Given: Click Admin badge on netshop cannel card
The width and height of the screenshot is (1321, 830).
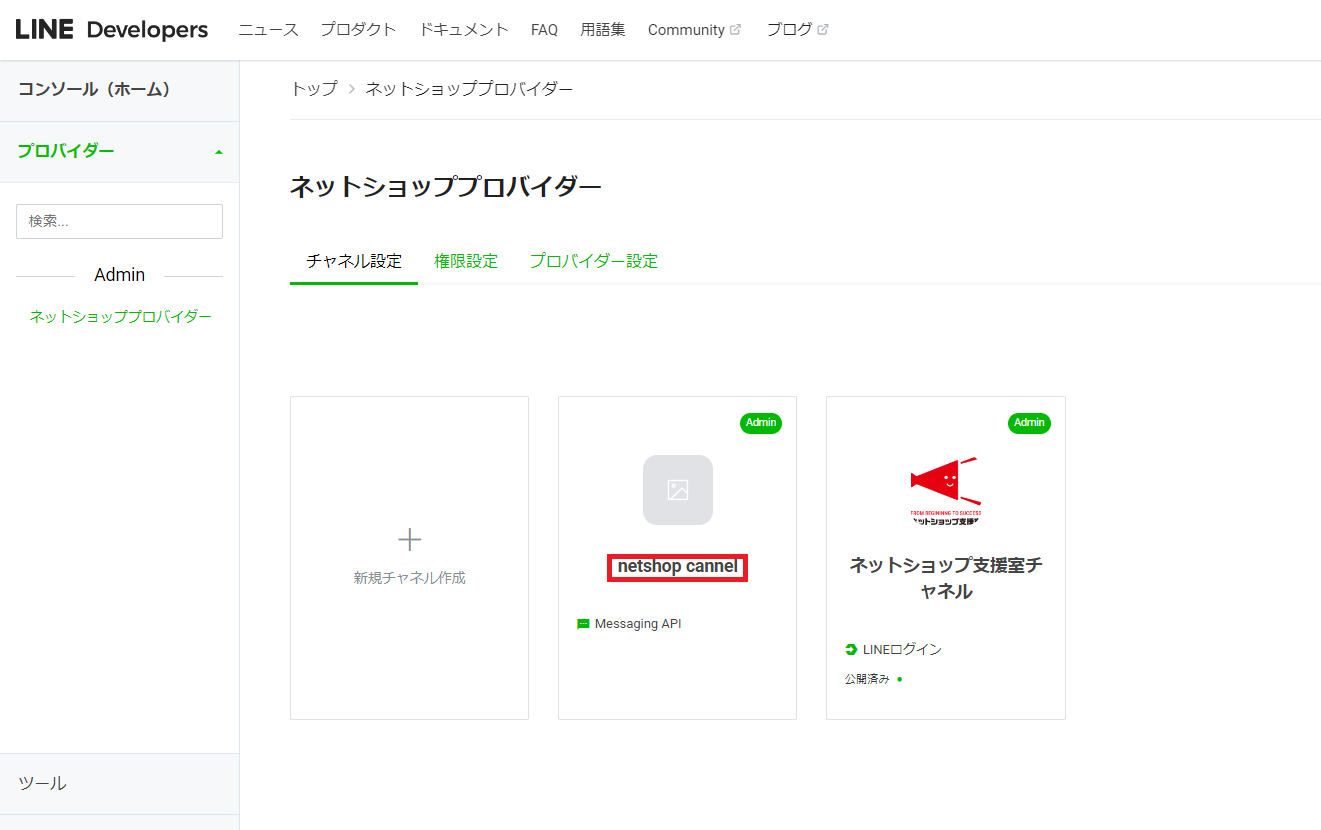Looking at the screenshot, I should 761,423.
